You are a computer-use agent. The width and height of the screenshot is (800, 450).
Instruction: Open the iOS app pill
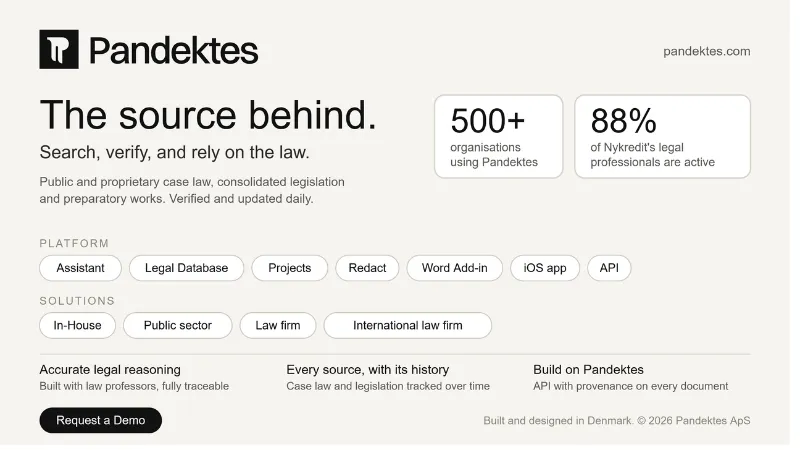tap(545, 268)
